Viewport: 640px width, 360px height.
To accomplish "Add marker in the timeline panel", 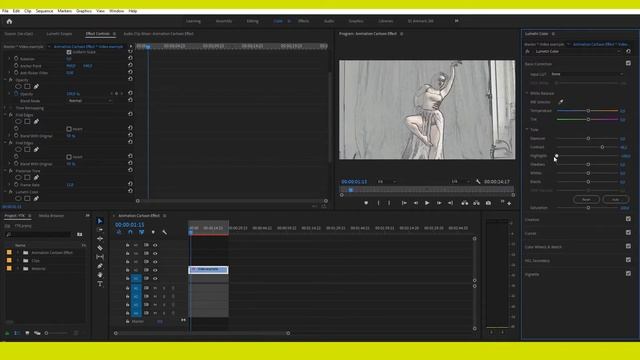I will 153,232.
